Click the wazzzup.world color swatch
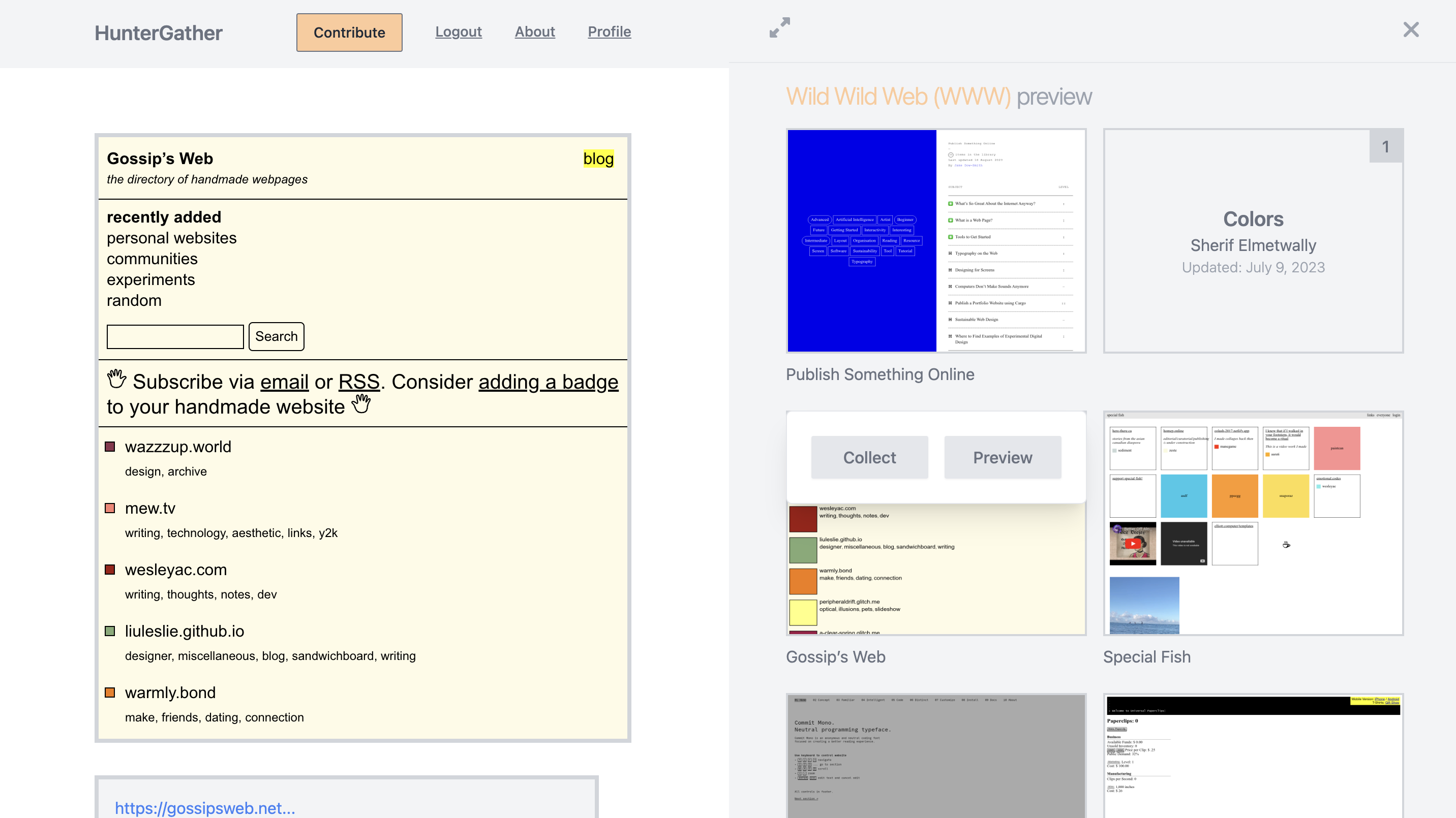 click(110, 446)
